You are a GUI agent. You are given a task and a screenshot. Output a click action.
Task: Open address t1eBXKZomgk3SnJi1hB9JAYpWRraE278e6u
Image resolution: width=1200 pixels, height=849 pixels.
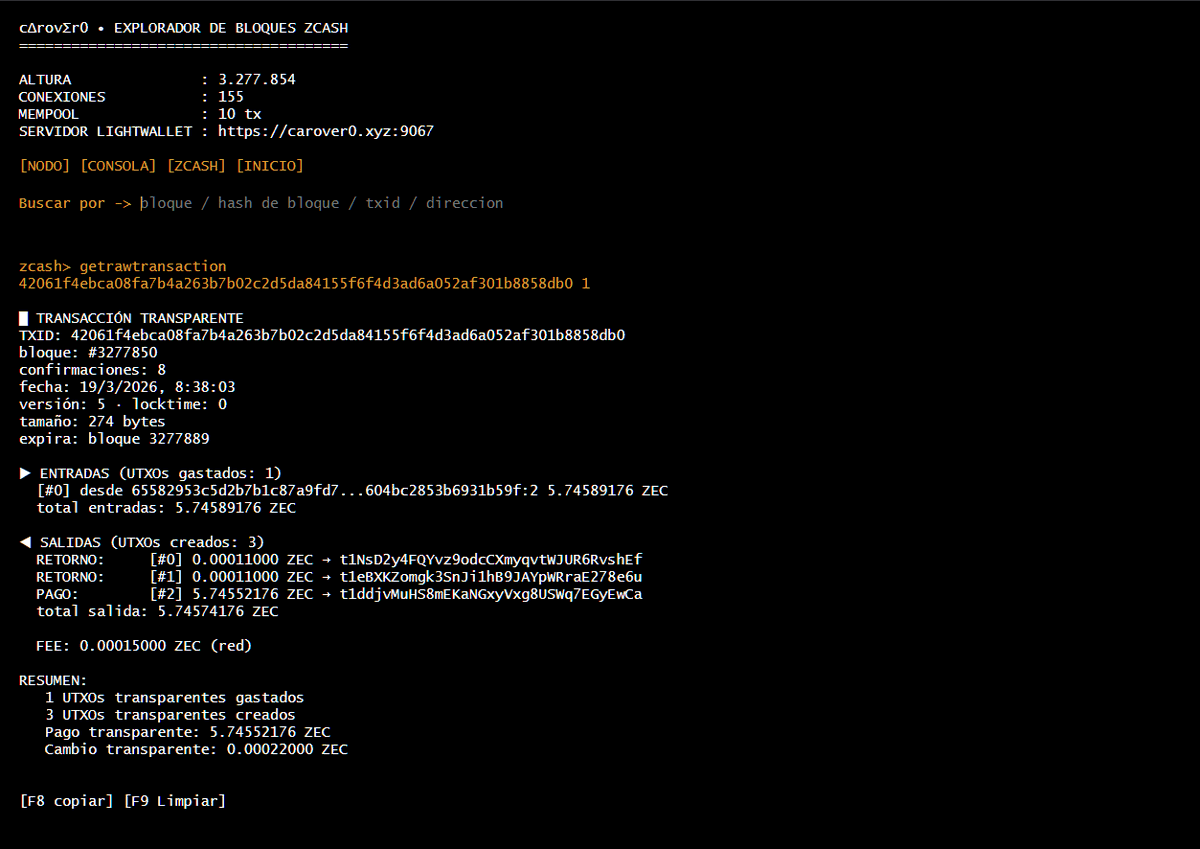(491, 577)
